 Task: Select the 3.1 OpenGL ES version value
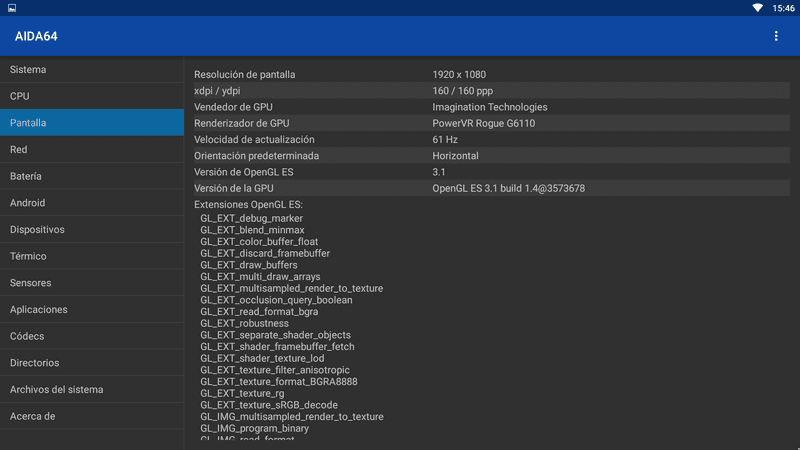tap(439, 172)
